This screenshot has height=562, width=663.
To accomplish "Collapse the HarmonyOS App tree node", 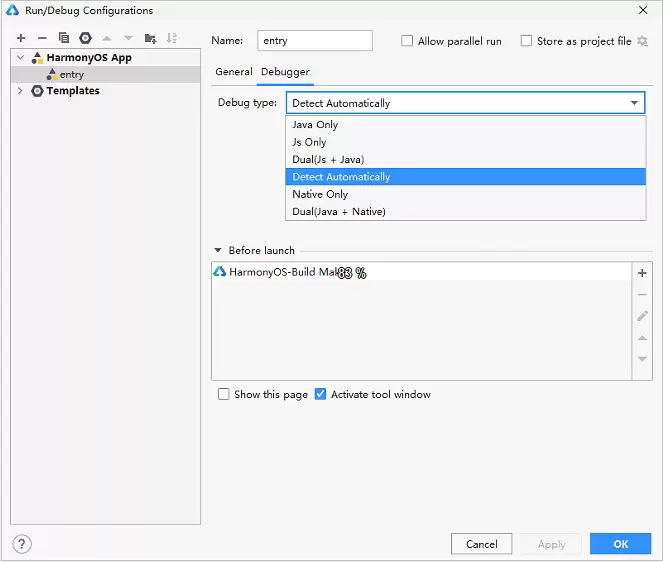I will tap(20, 58).
